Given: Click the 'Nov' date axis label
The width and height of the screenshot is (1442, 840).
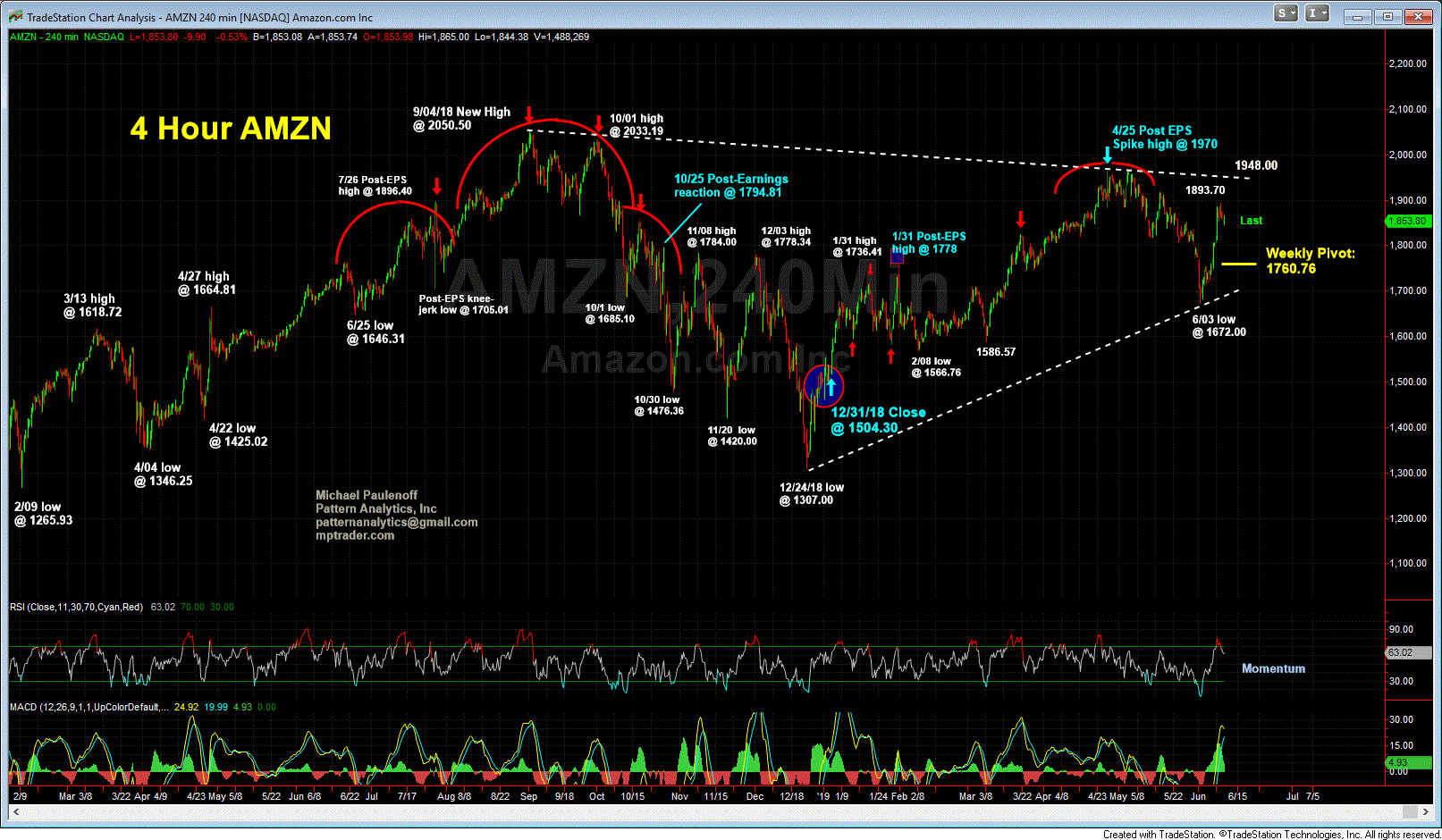Looking at the screenshot, I should coord(679,796).
